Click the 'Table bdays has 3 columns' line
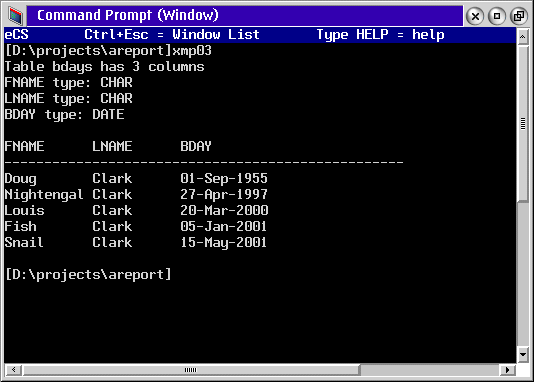 [x=104, y=67]
